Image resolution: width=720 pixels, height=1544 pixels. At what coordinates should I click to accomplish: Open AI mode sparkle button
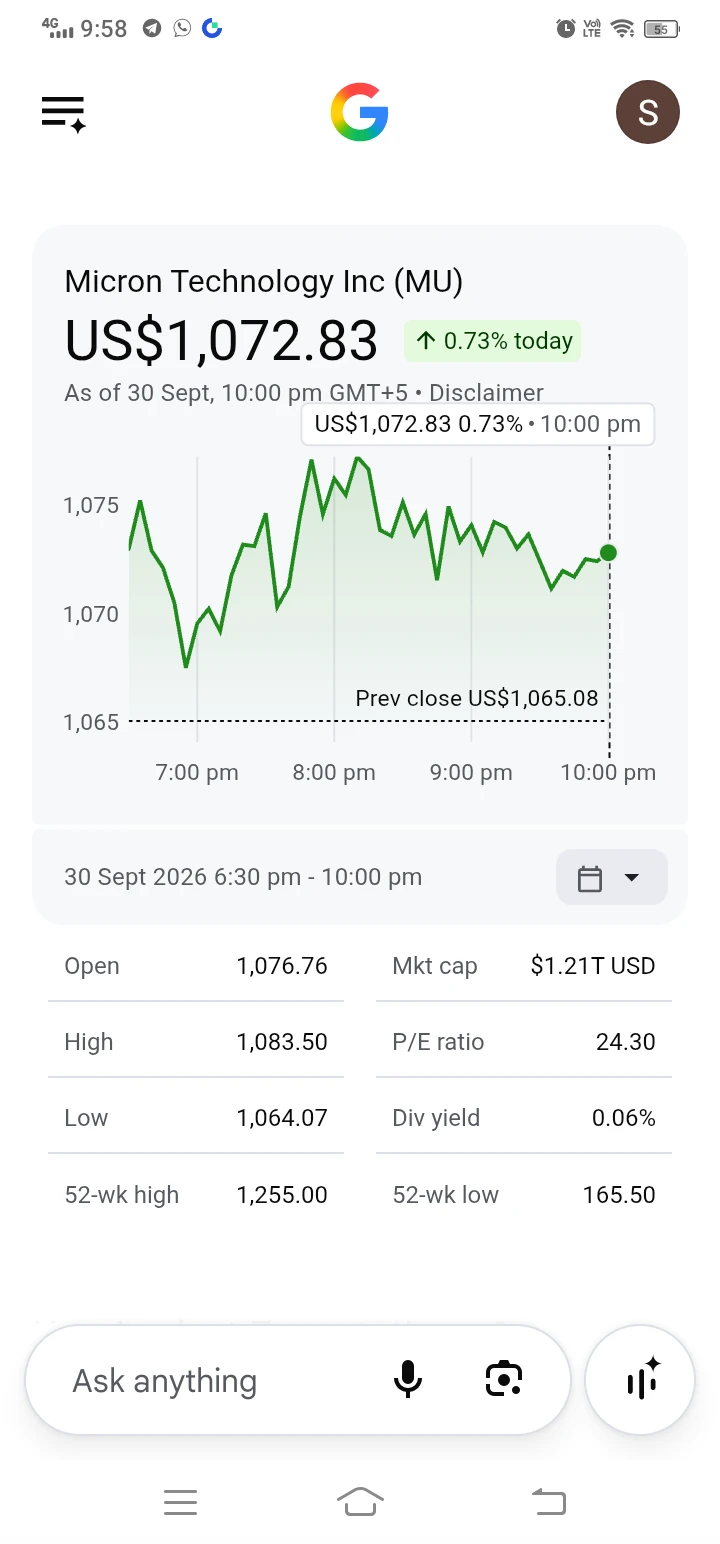pyautogui.click(x=639, y=1380)
